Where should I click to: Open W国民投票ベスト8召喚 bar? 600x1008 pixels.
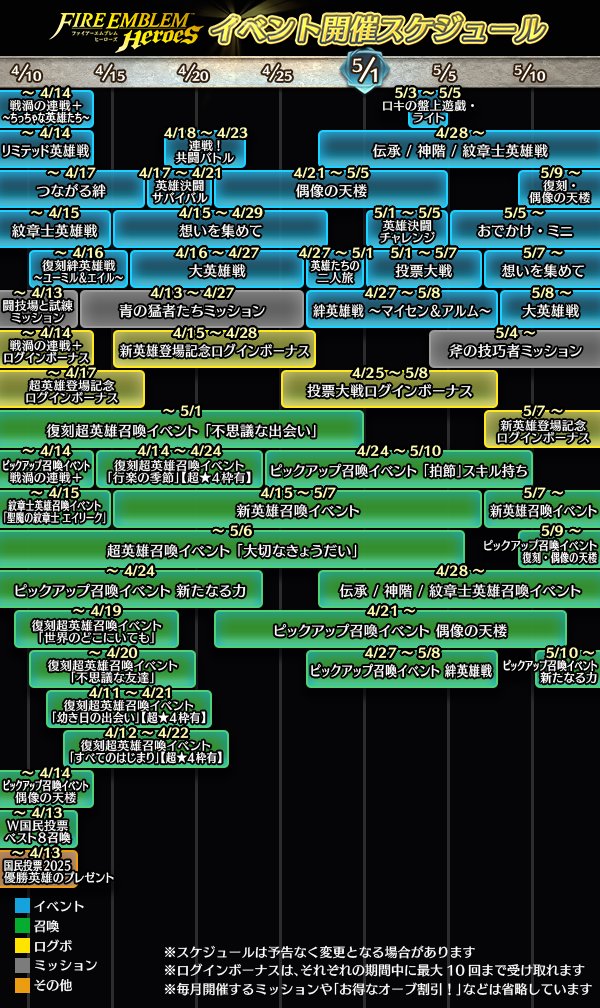coord(38,831)
